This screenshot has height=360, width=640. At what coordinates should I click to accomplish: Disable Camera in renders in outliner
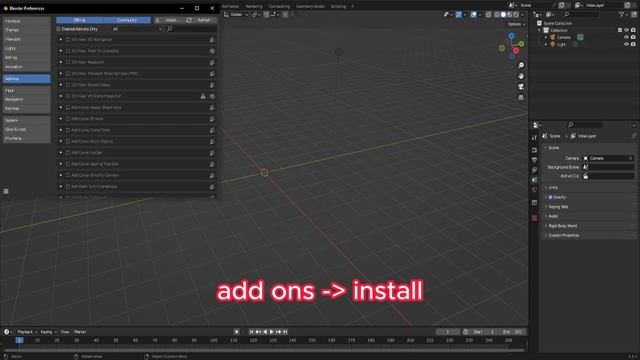click(633, 37)
